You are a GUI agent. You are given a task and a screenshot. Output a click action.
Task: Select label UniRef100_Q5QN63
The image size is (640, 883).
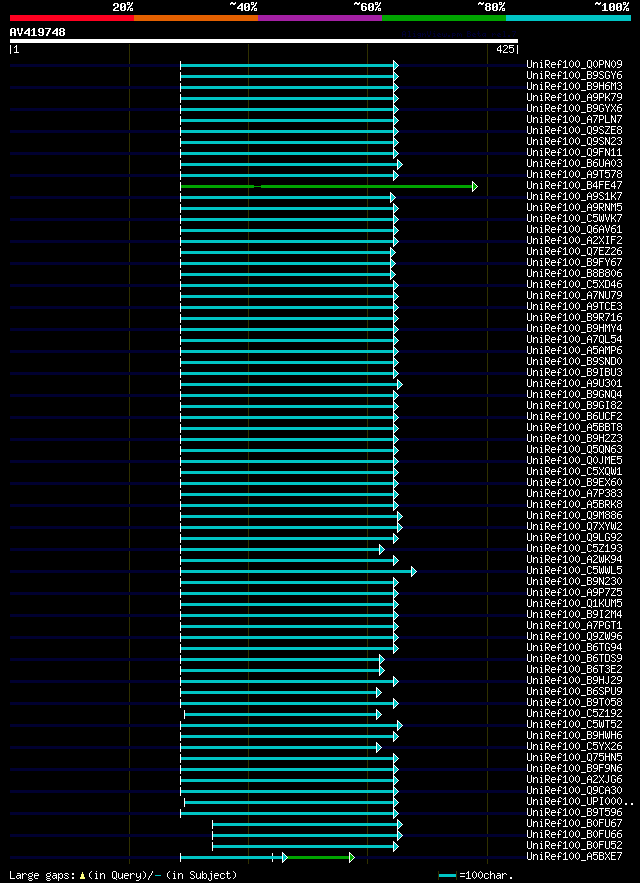(575, 450)
